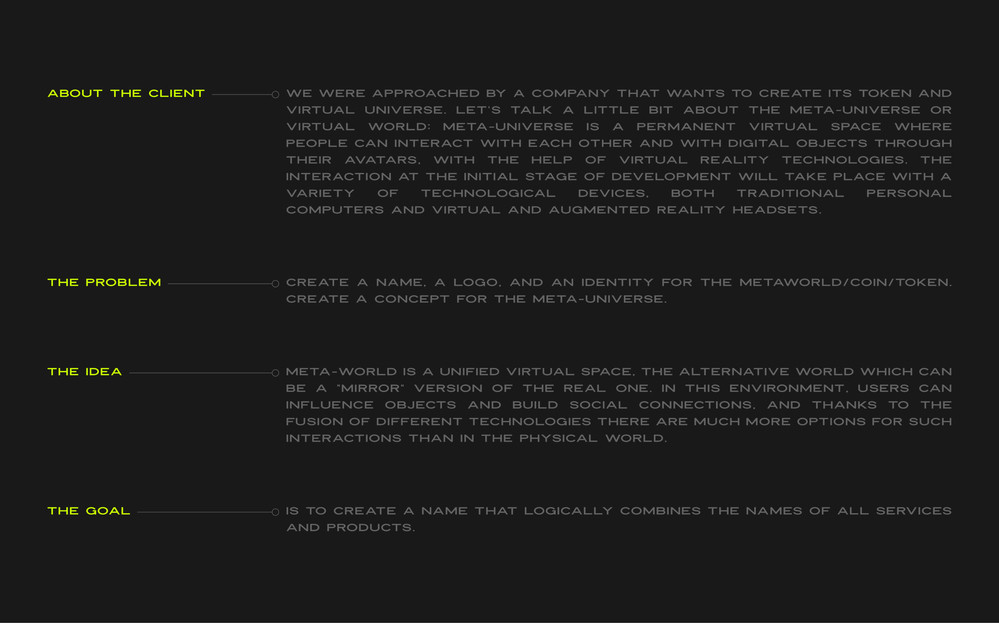Click the word "METAWORLD/COIN/TOKEN"
Image resolution: width=999 pixels, height=623 pixels.
pyautogui.click(x=844, y=283)
